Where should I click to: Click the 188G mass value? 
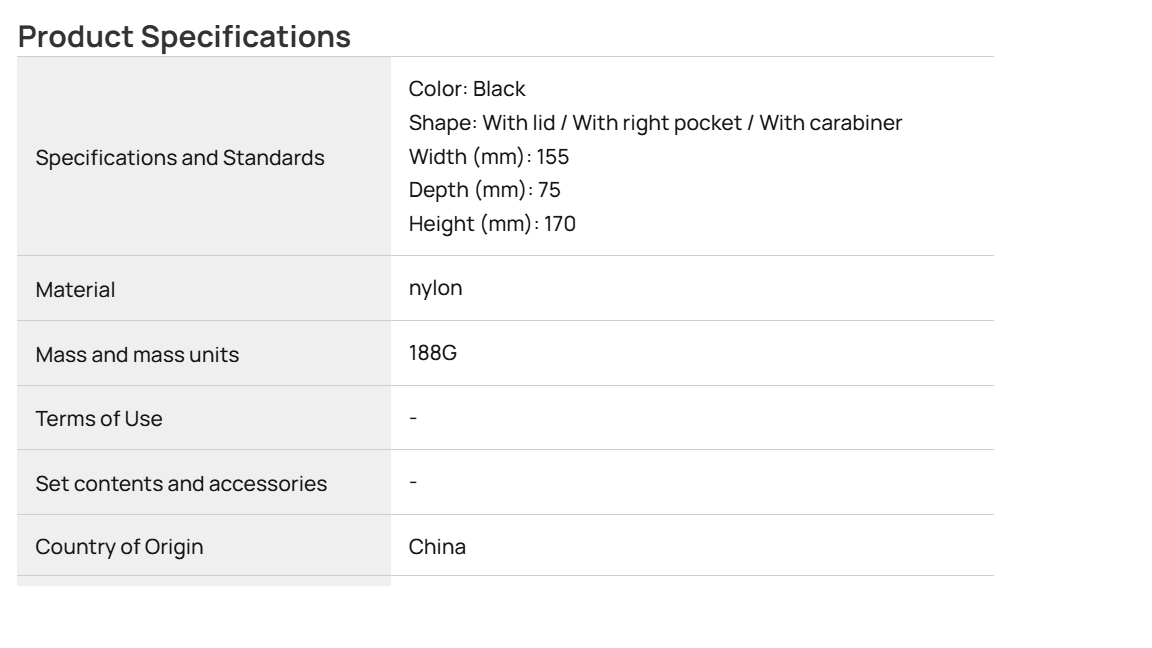point(433,353)
